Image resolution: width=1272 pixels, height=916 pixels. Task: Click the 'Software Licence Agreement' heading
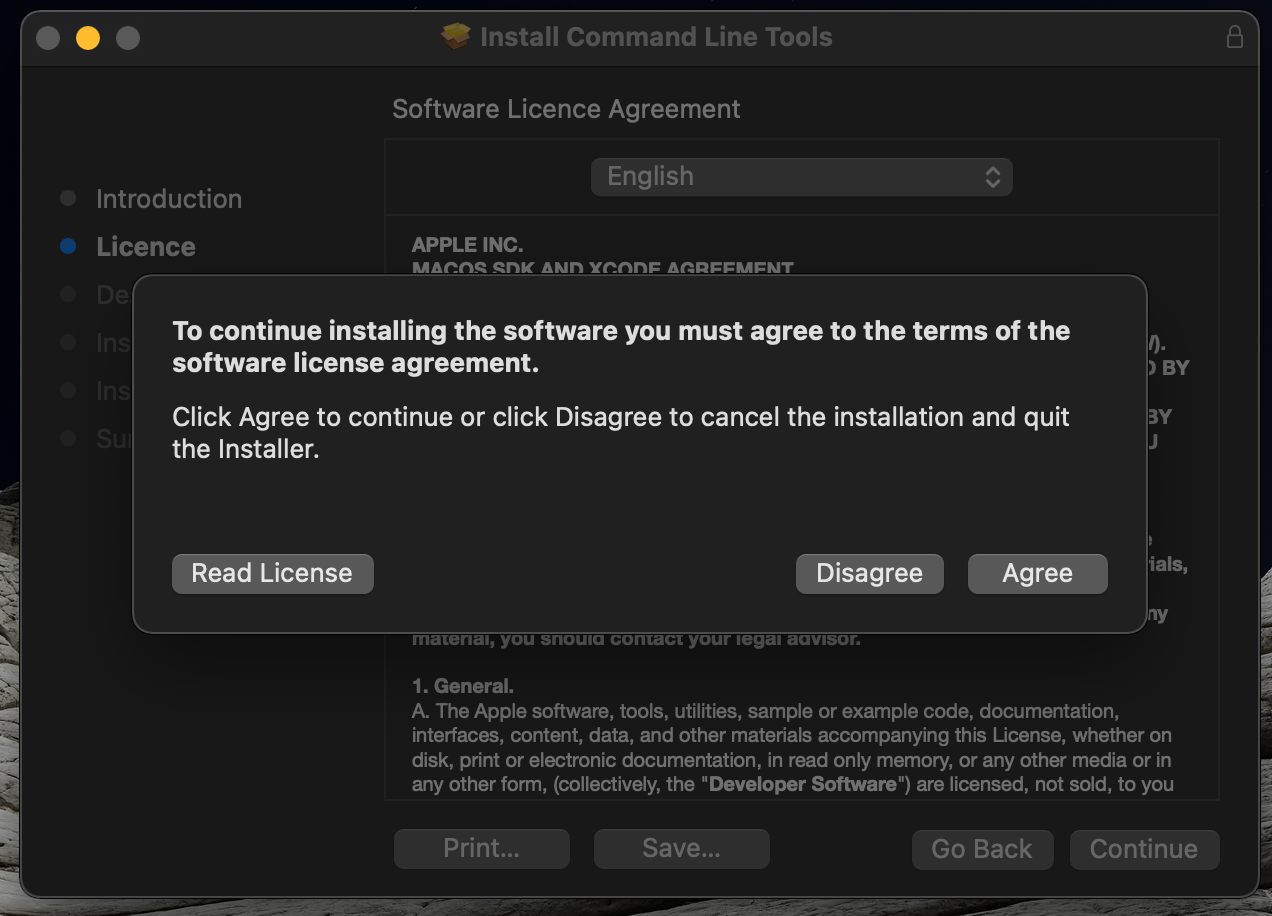(x=566, y=109)
